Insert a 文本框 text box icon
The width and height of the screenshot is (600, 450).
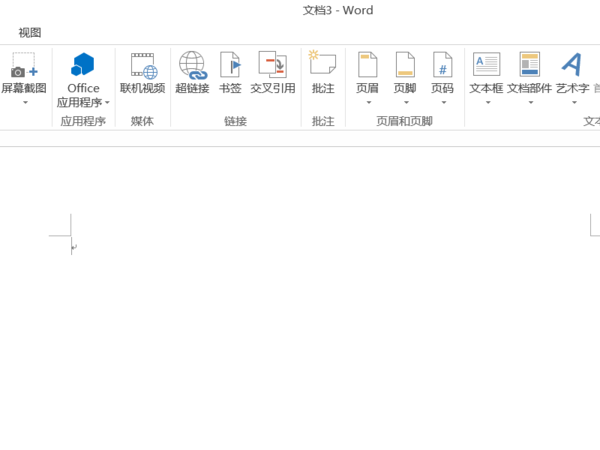click(x=486, y=64)
